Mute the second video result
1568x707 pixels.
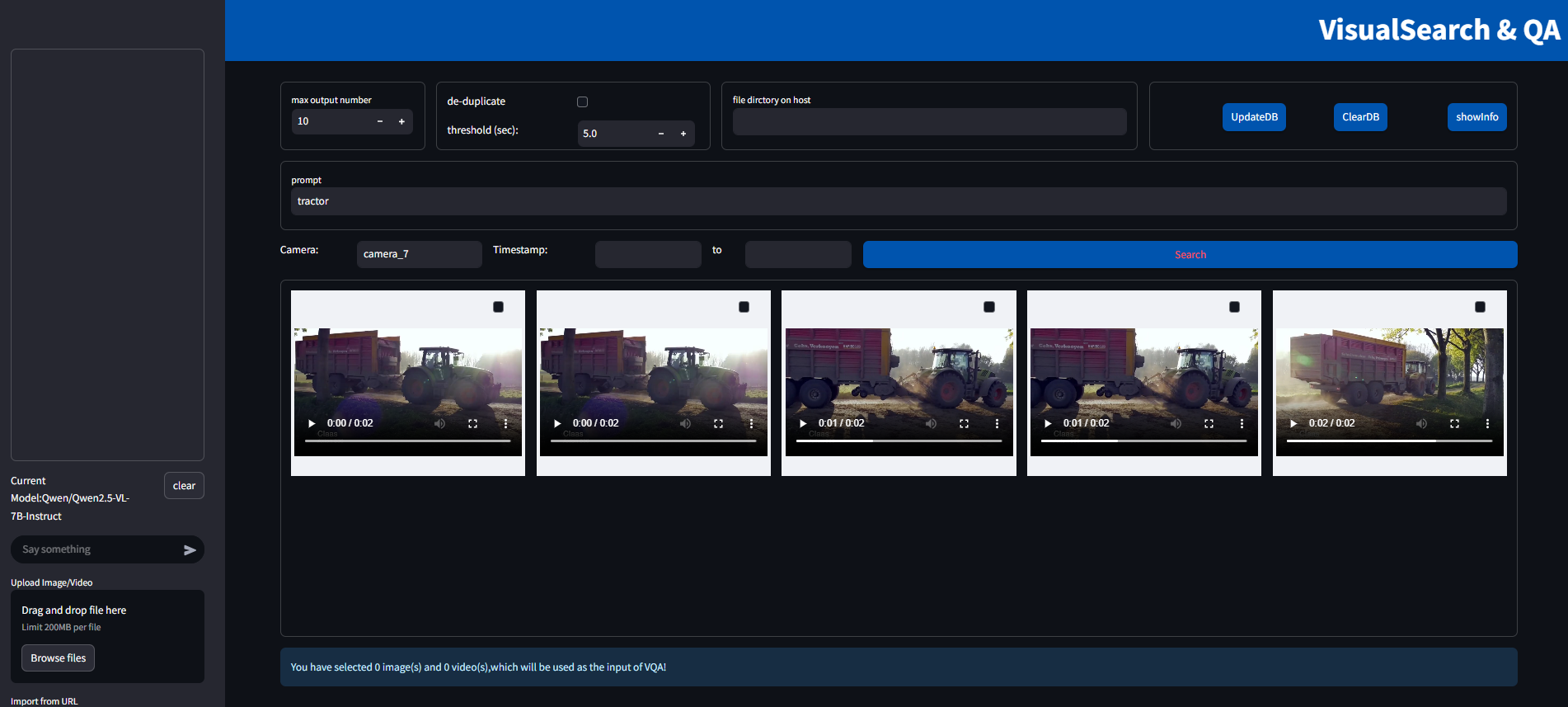[685, 423]
